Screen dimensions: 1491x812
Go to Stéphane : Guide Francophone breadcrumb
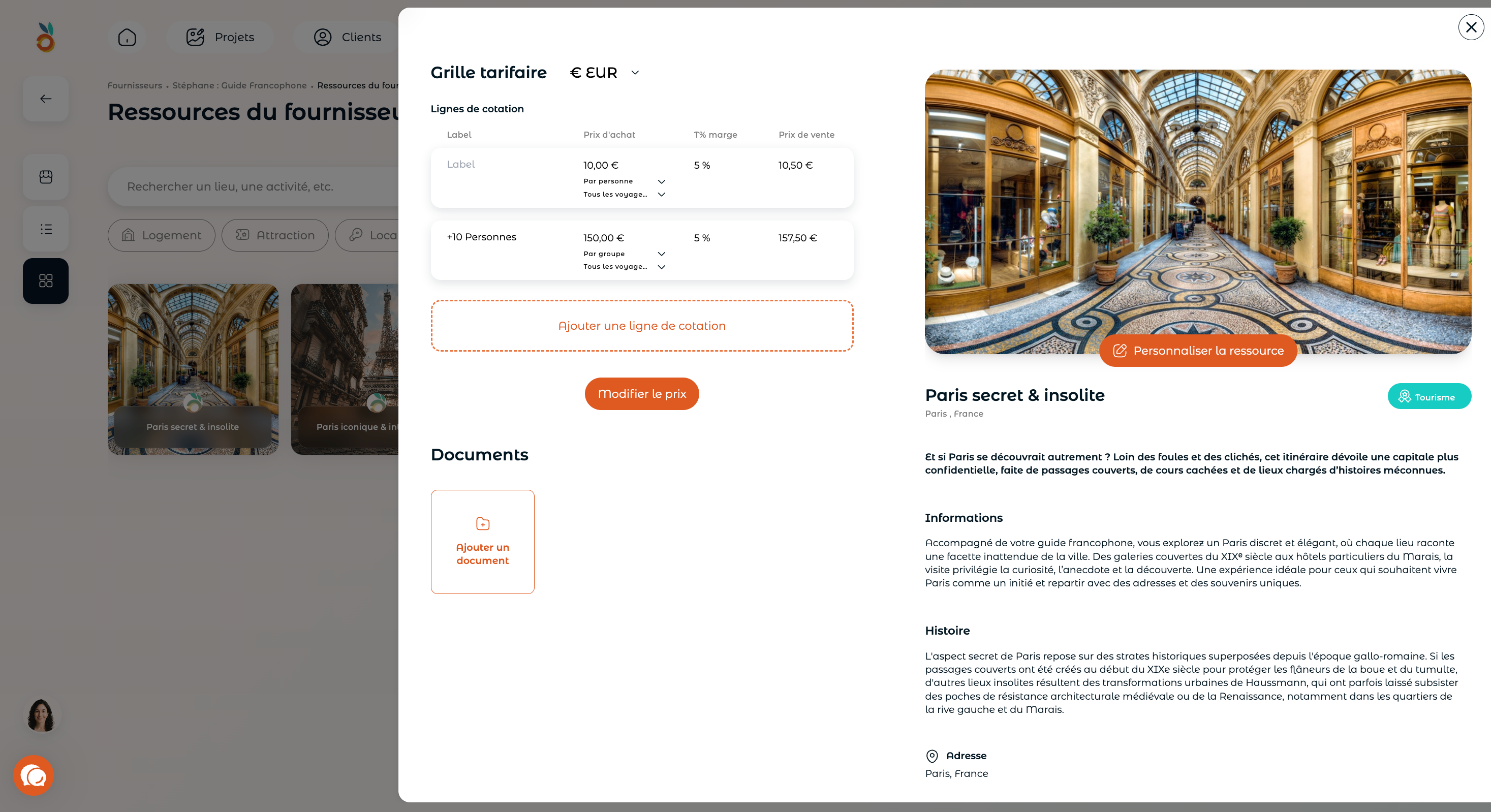pyautogui.click(x=240, y=85)
